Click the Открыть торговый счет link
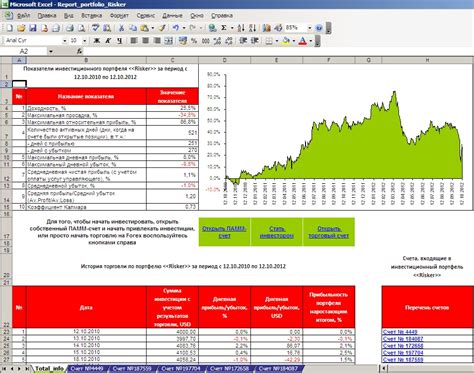Screen dimensions: 474x373 tap(329, 232)
